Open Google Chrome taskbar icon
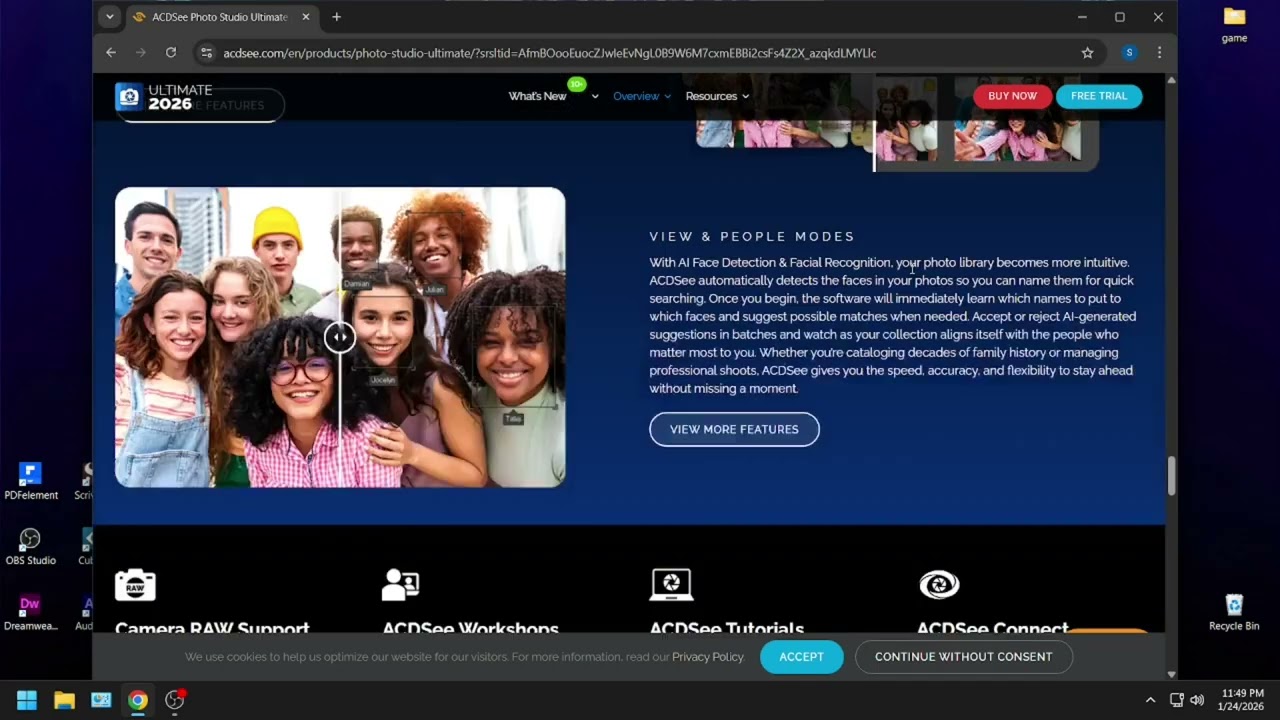Screen dimensions: 1280x720 click(x=138, y=700)
